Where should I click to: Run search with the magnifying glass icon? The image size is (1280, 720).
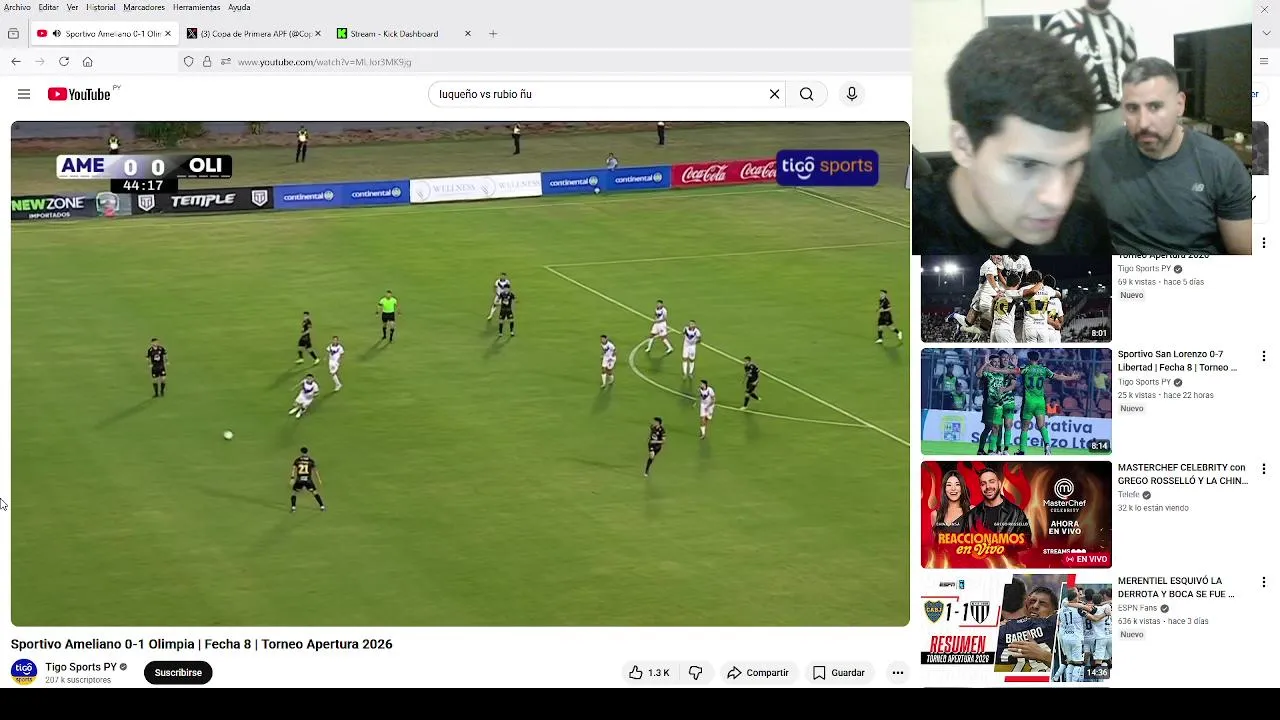(x=807, y=94)
